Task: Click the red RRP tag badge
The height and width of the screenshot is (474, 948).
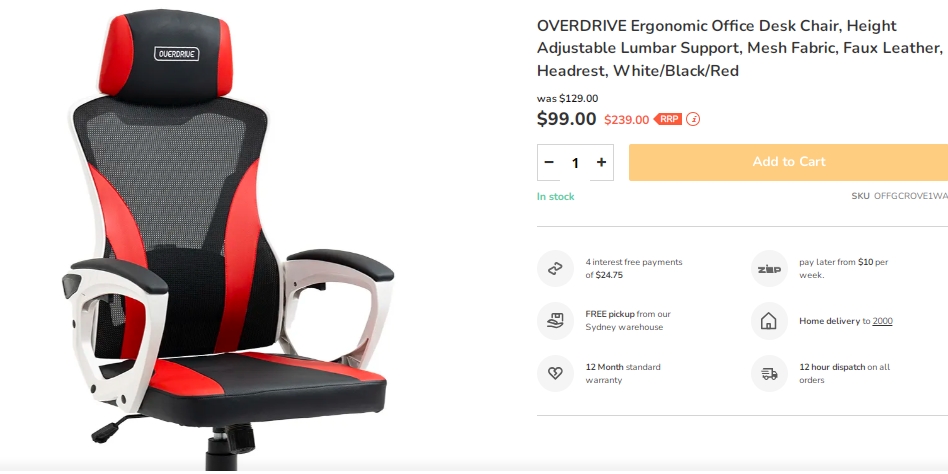Action: coord(667,119)
